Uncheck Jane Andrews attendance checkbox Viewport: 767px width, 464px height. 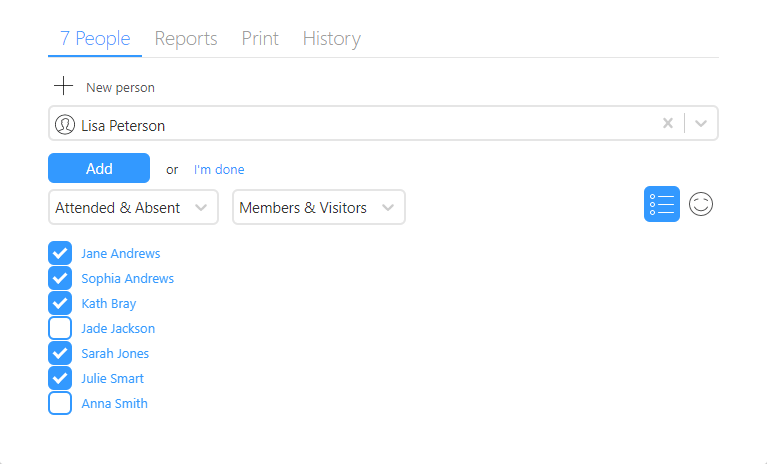click(60, 253)
